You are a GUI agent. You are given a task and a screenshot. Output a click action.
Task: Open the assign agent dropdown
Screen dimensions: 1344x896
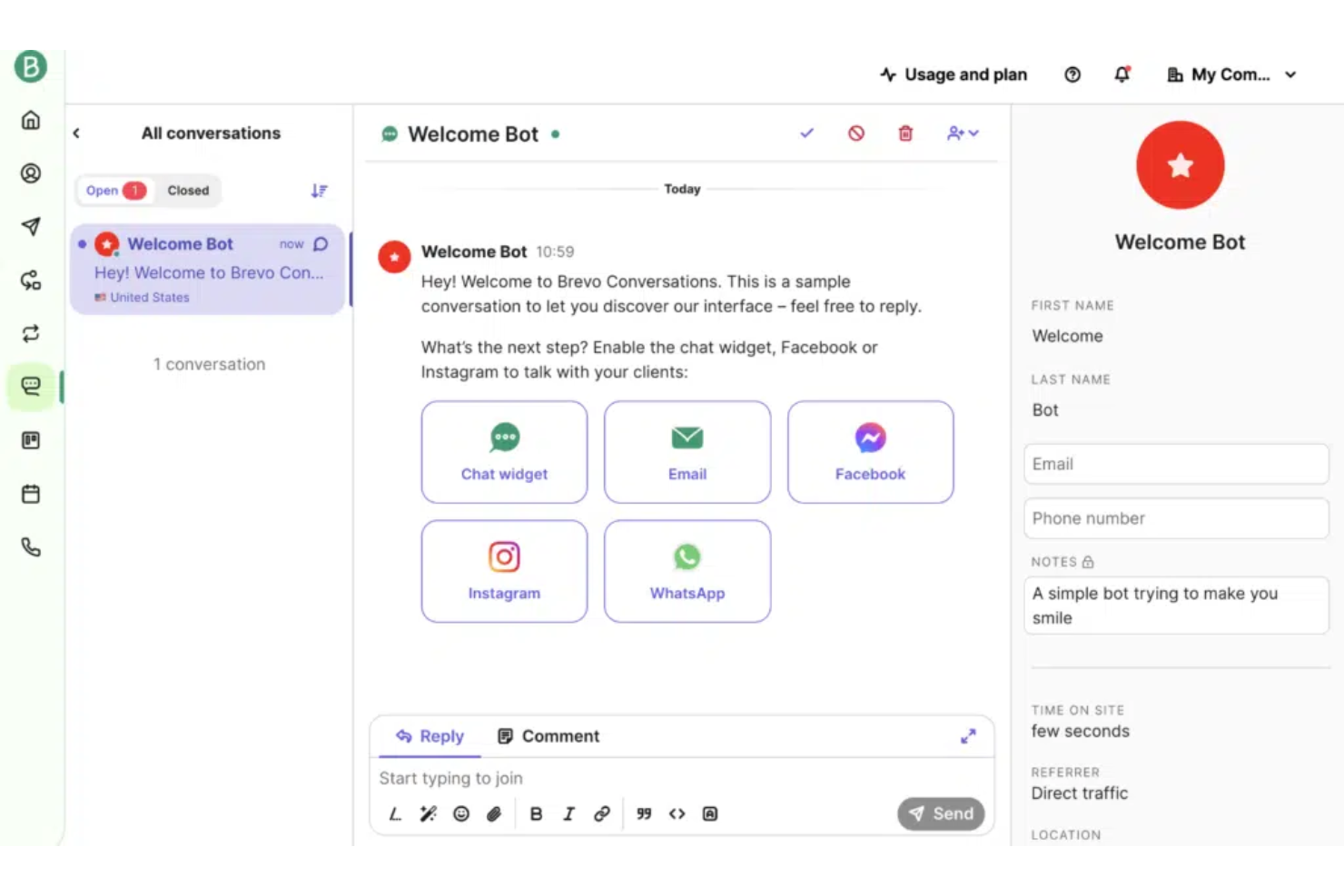963,133
